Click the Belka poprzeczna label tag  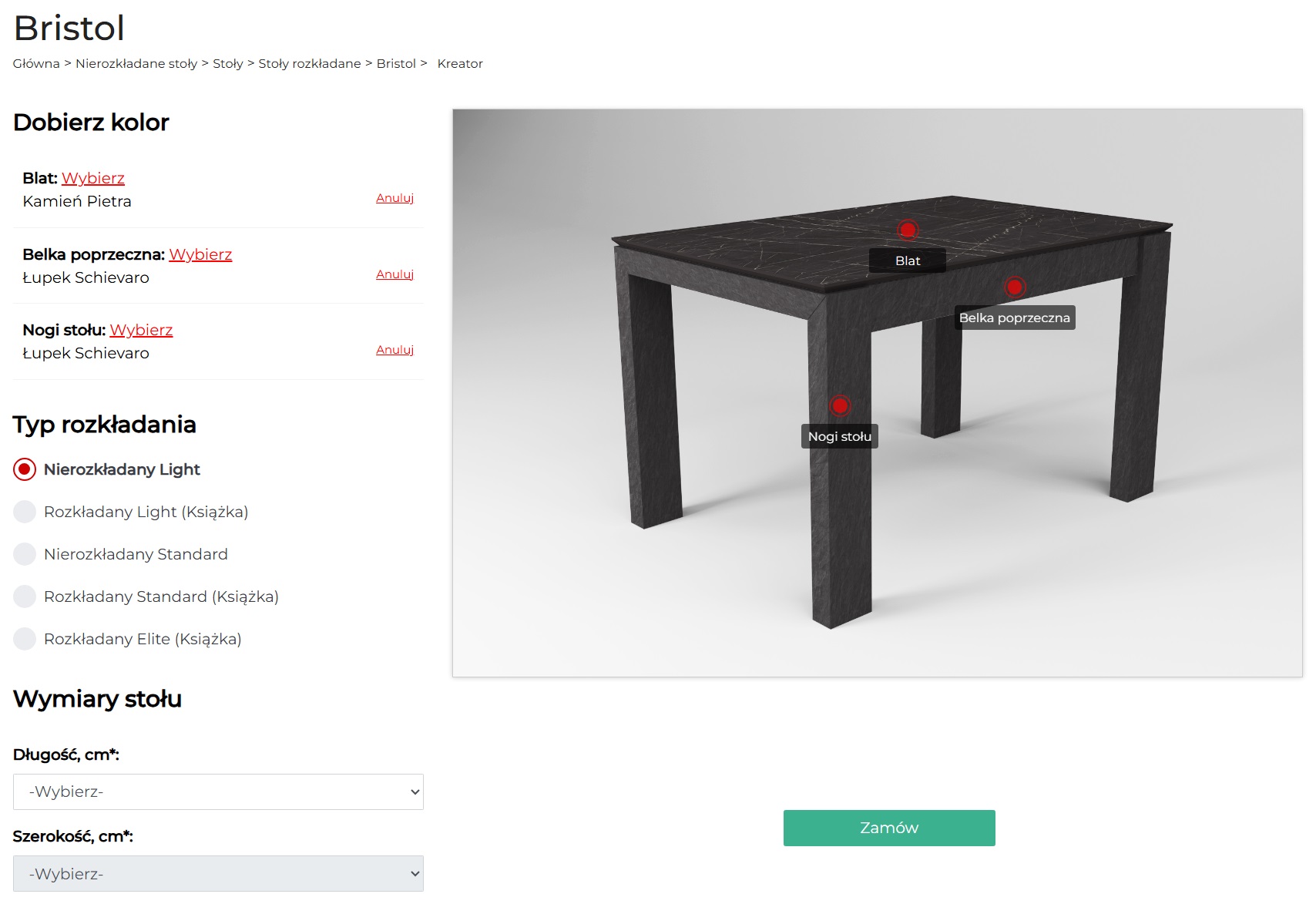1015,318
